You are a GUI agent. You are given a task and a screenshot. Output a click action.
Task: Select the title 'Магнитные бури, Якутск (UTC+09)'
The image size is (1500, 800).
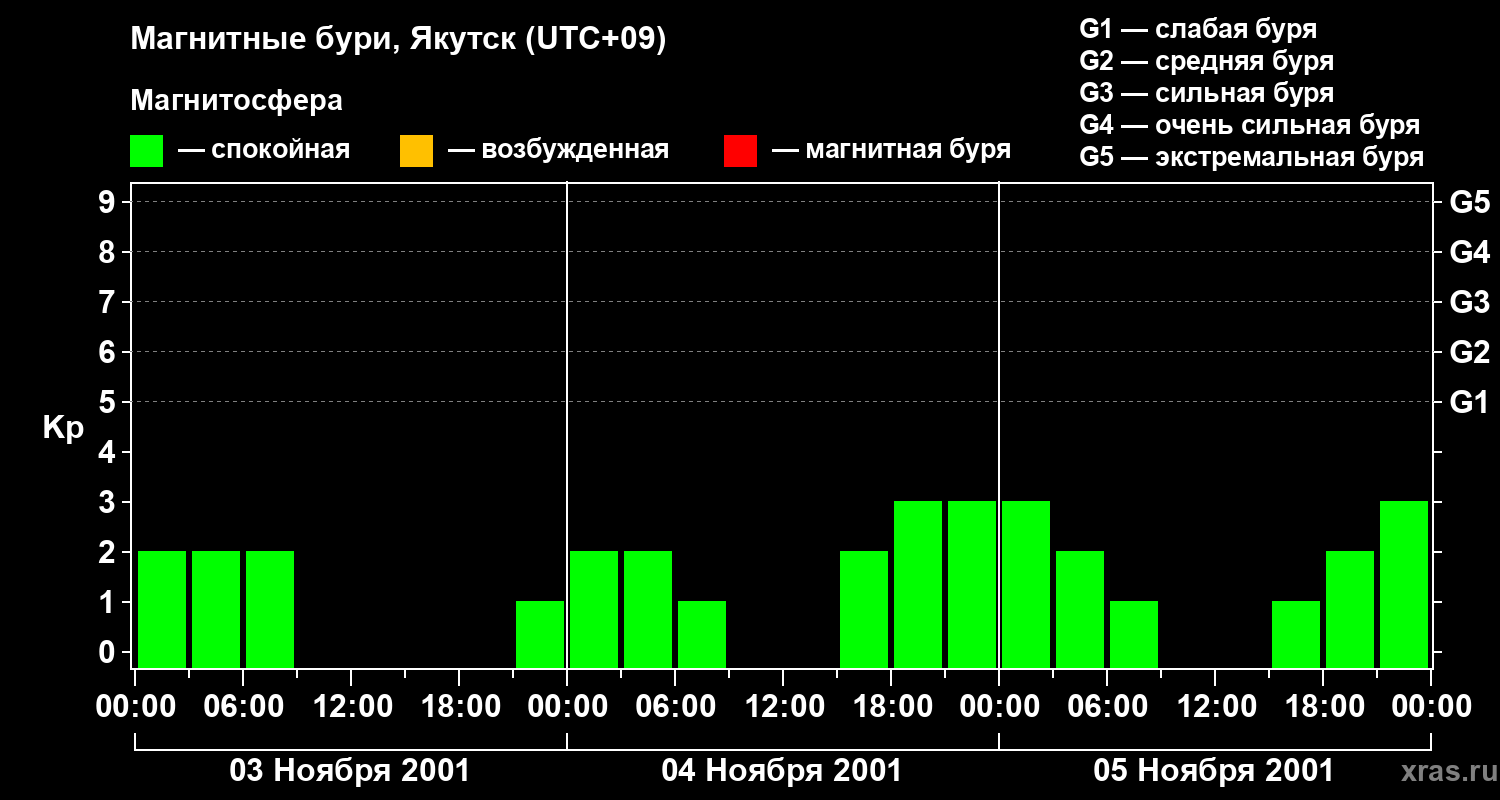398,40
